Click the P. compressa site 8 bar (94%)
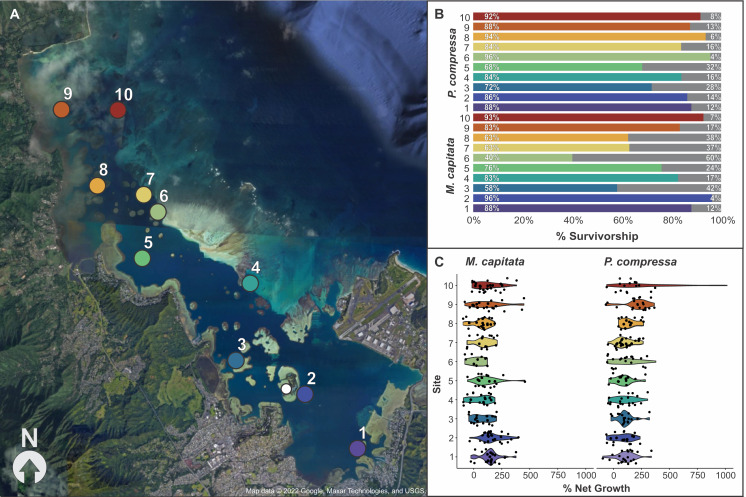 click(x=589, y=37)
